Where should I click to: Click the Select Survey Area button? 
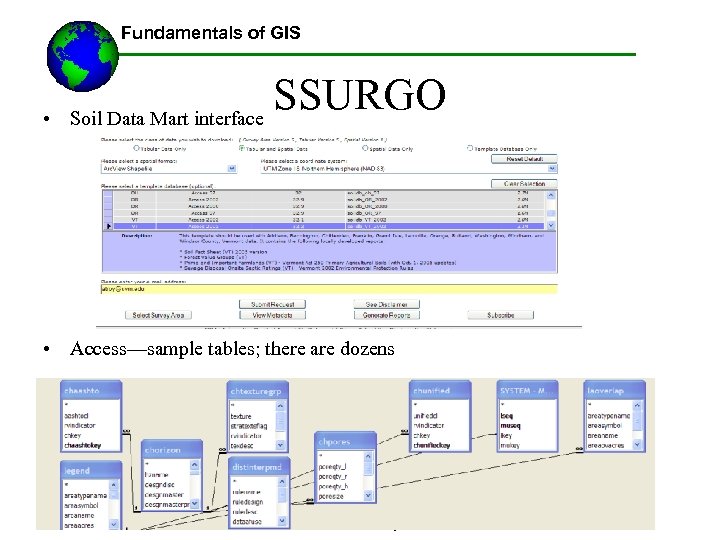[x=158, y=315]
